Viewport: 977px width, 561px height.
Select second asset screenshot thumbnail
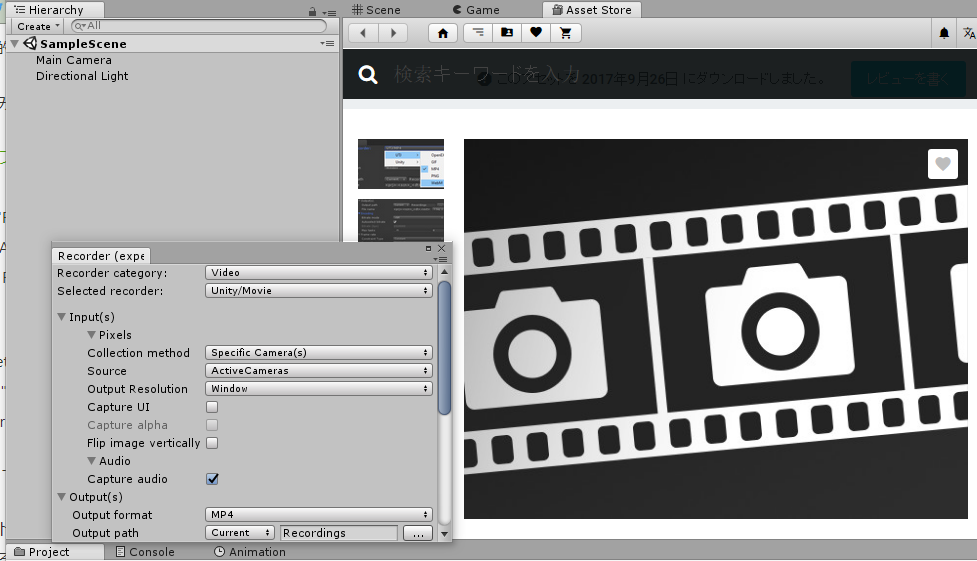pos(401,220)
